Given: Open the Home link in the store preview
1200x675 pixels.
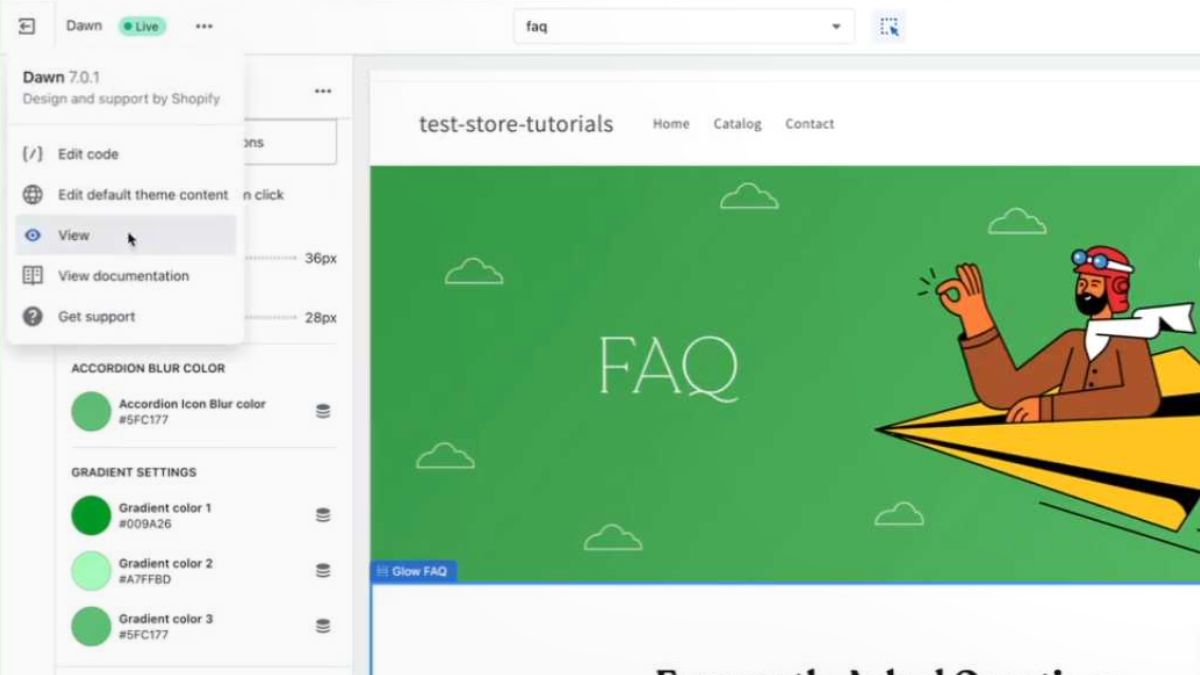Looking at the screenshot, I should coord(670,124).
